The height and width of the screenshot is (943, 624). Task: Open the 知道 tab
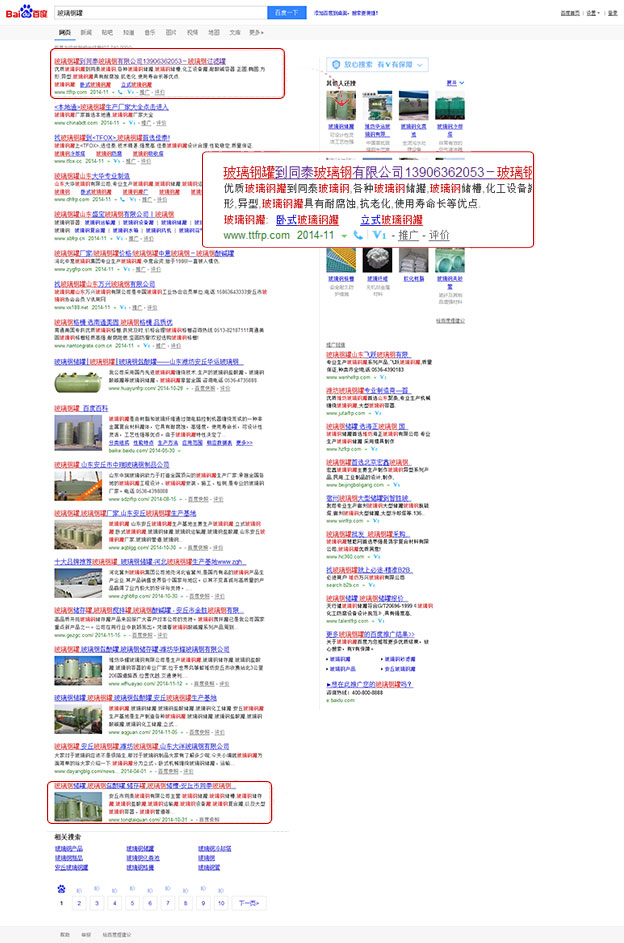[128, 32]
